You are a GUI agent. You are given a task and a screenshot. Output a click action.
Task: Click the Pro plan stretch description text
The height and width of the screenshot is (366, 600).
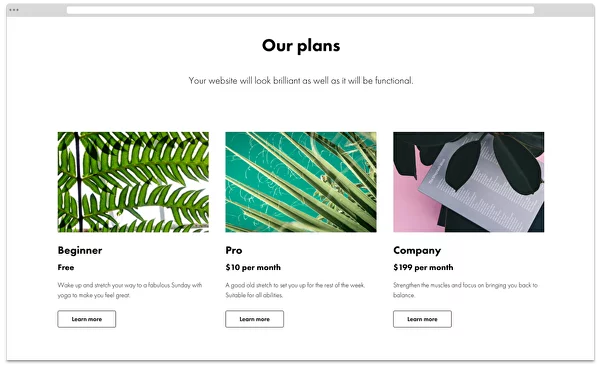295,290
